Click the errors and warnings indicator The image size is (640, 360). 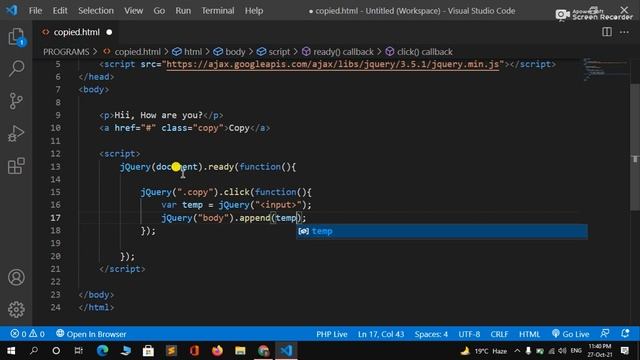click(27, 334)
